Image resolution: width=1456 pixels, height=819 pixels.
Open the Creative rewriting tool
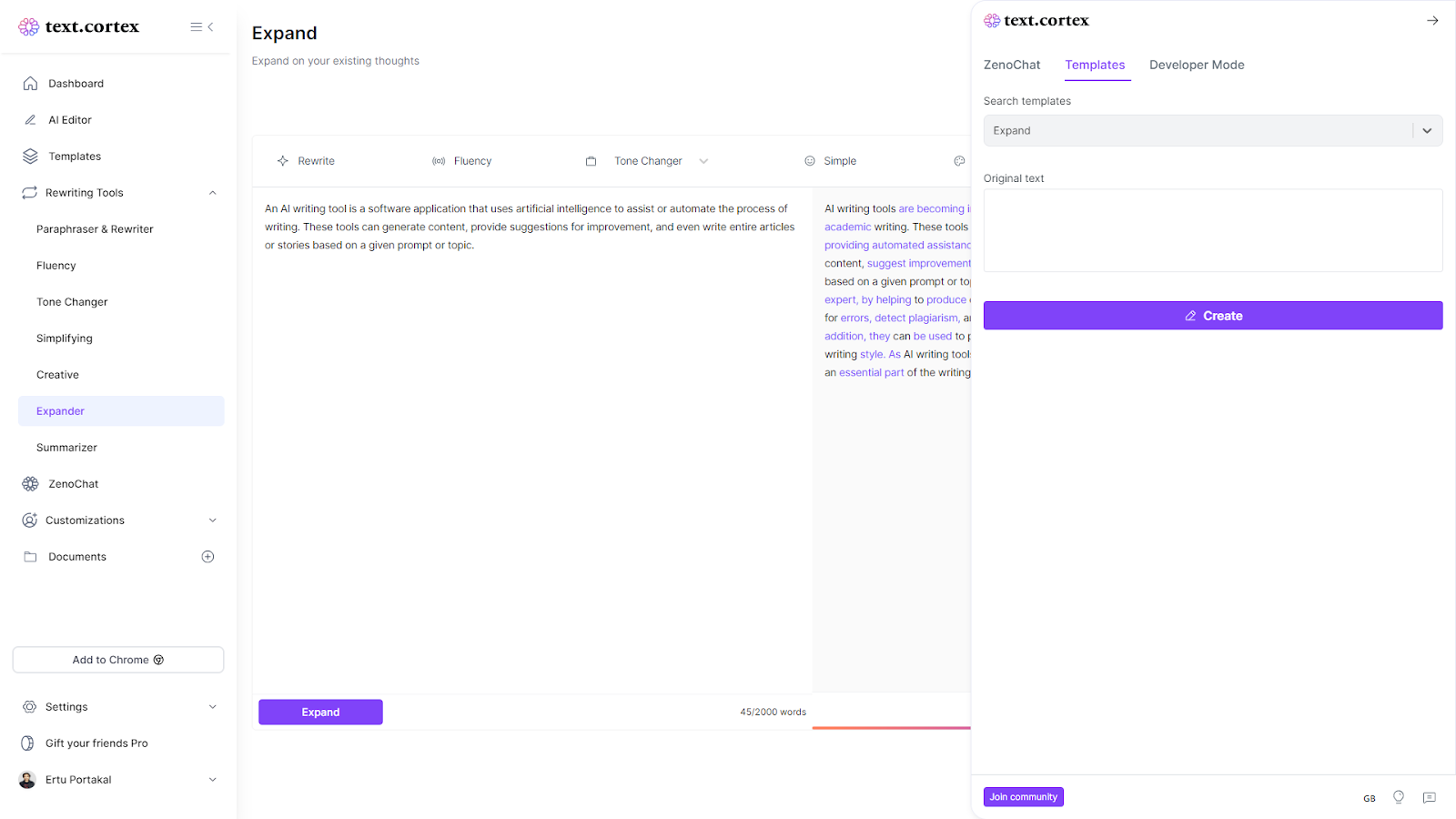tap(57, 375)
